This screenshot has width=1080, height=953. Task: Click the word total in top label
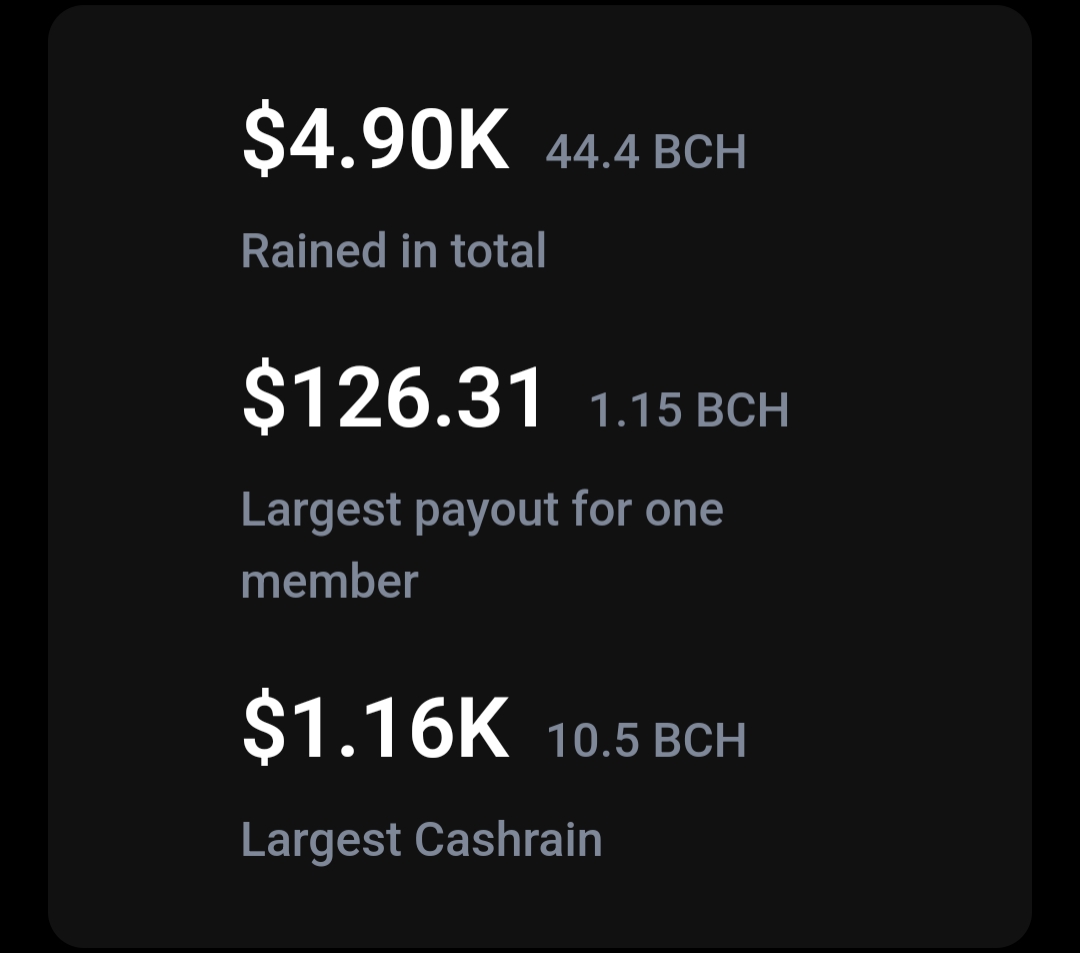[x=498, y=250]
